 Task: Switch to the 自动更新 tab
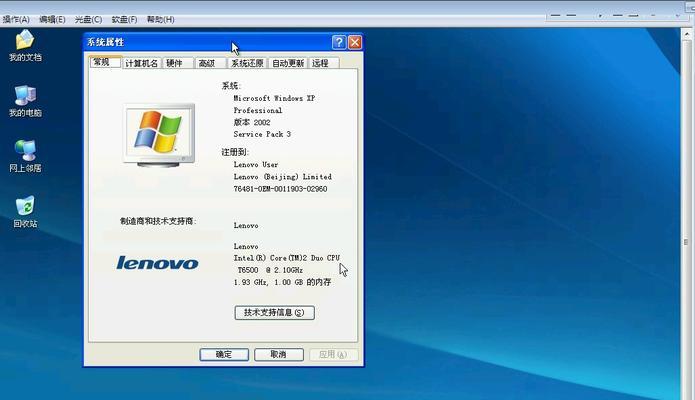tap(288, 63)
